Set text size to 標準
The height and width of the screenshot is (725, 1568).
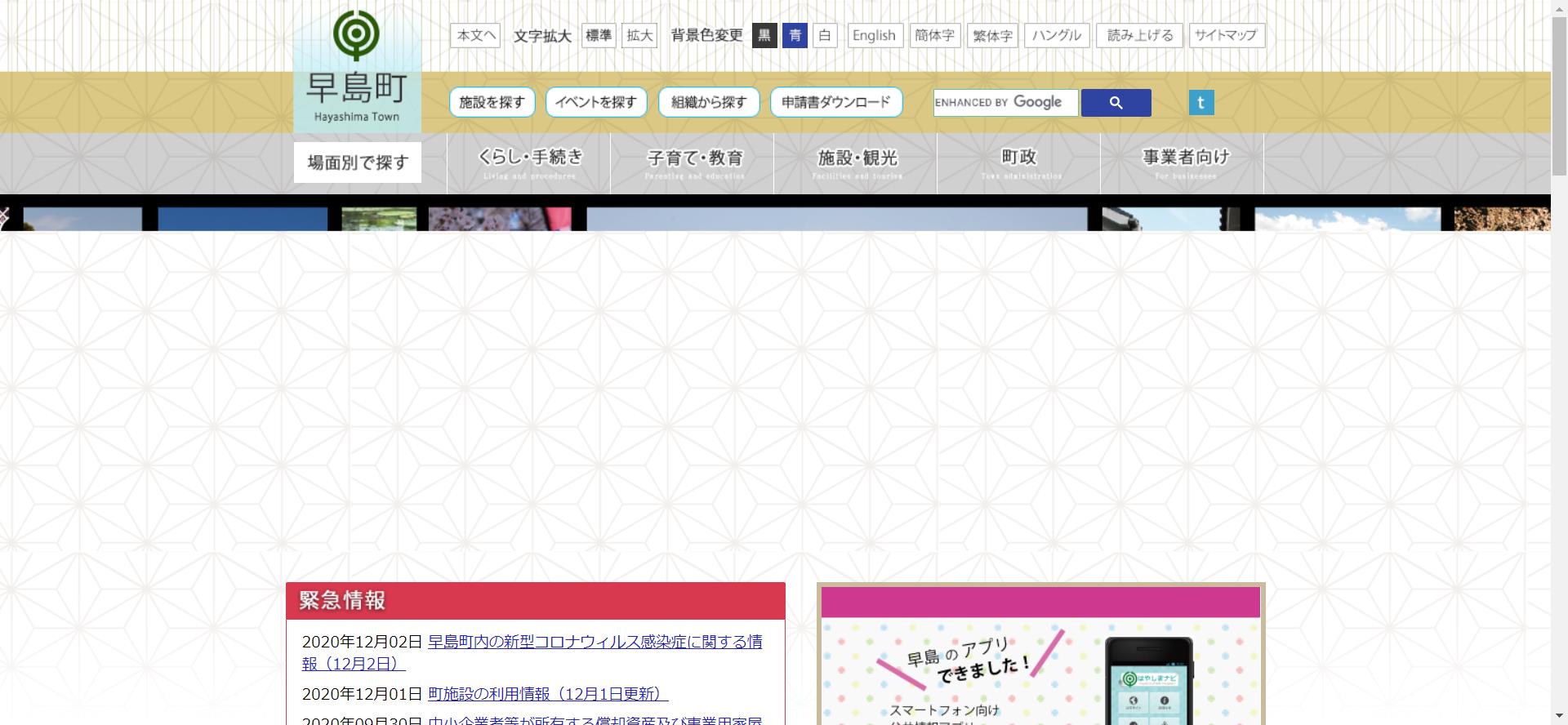tap(599, 35)
